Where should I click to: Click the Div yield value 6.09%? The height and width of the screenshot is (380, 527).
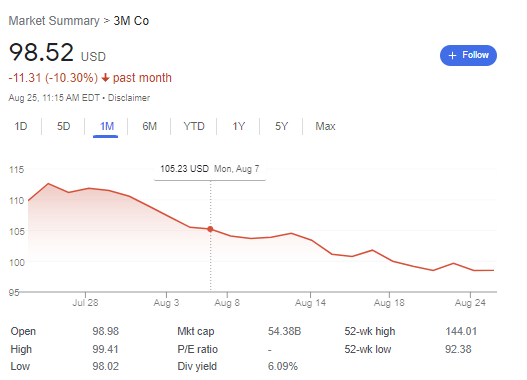[283, 366]
